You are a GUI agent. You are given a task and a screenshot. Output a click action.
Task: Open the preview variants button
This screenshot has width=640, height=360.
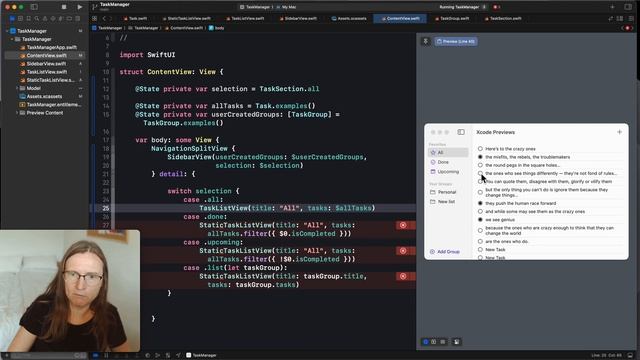click(x=443, y=342)
